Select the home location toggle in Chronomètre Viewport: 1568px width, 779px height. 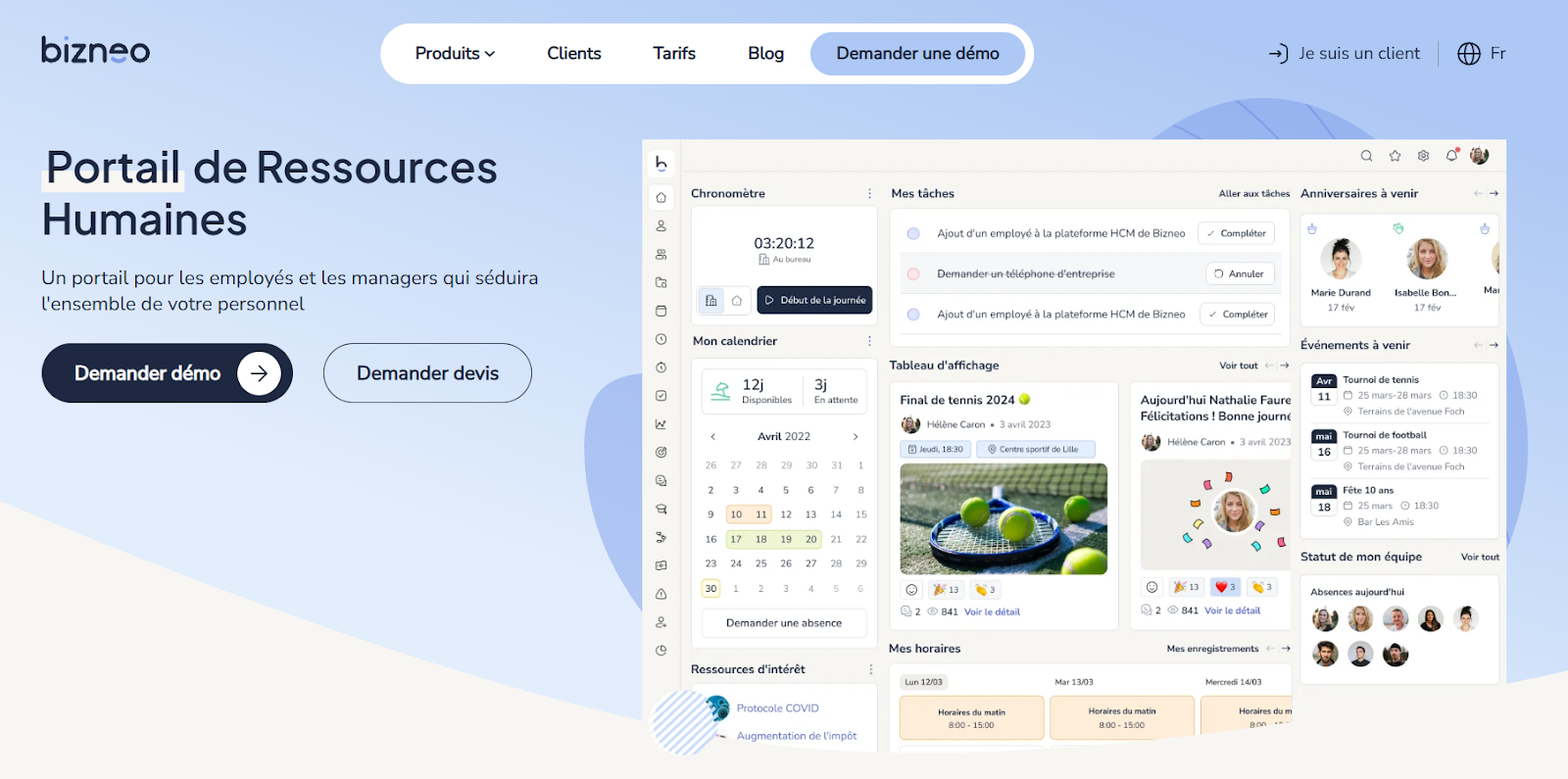point(737,300)
